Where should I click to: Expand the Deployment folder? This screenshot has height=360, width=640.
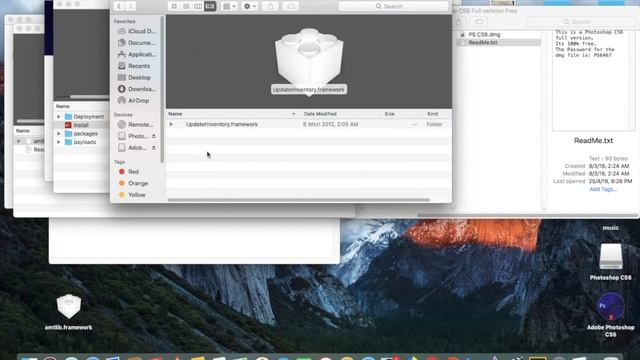[59, 117]
